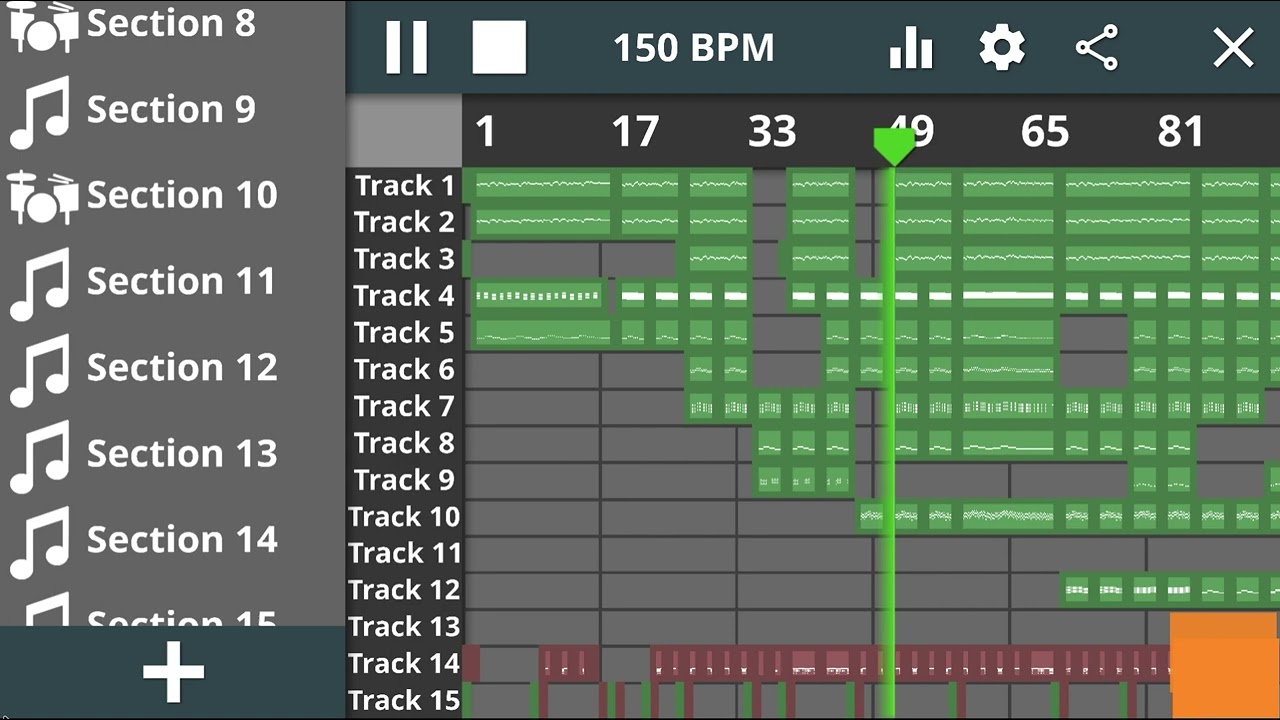Change the 150 BPM tempo
This screenshot has width=1280, height=720.
(x=693, y=48)
